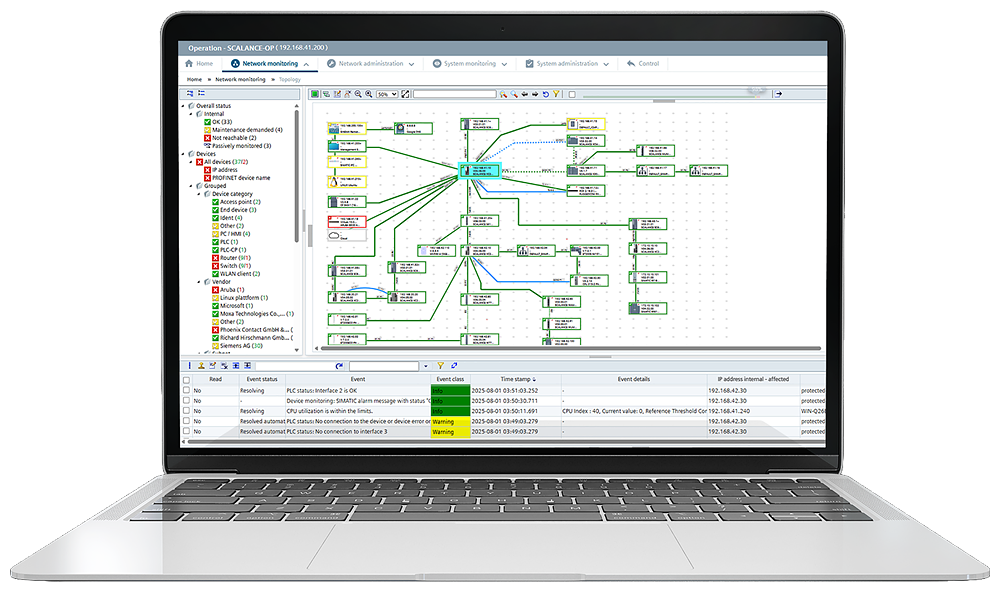This screenshot has height=592, width=1000.
Task: Expand System administration chevron arrow
Action: tap(606, 64)
